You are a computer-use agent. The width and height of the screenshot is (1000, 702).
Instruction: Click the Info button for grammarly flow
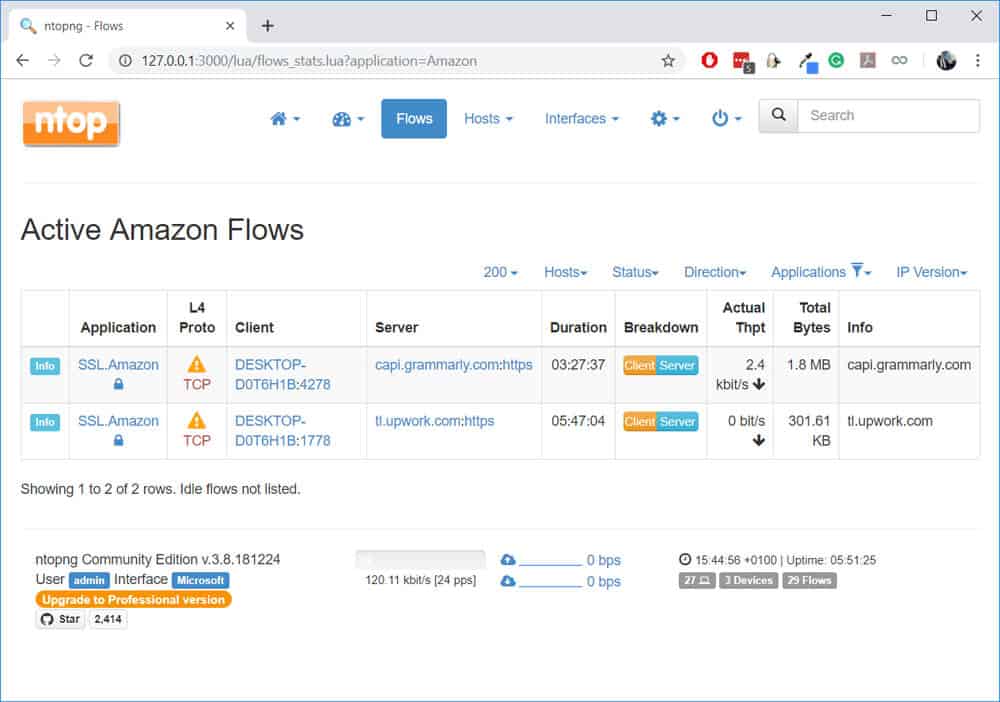[45, 365]
